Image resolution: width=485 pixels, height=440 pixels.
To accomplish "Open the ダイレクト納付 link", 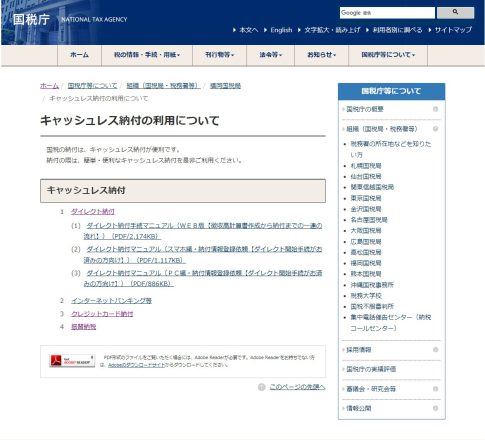I will coord(93,211).
